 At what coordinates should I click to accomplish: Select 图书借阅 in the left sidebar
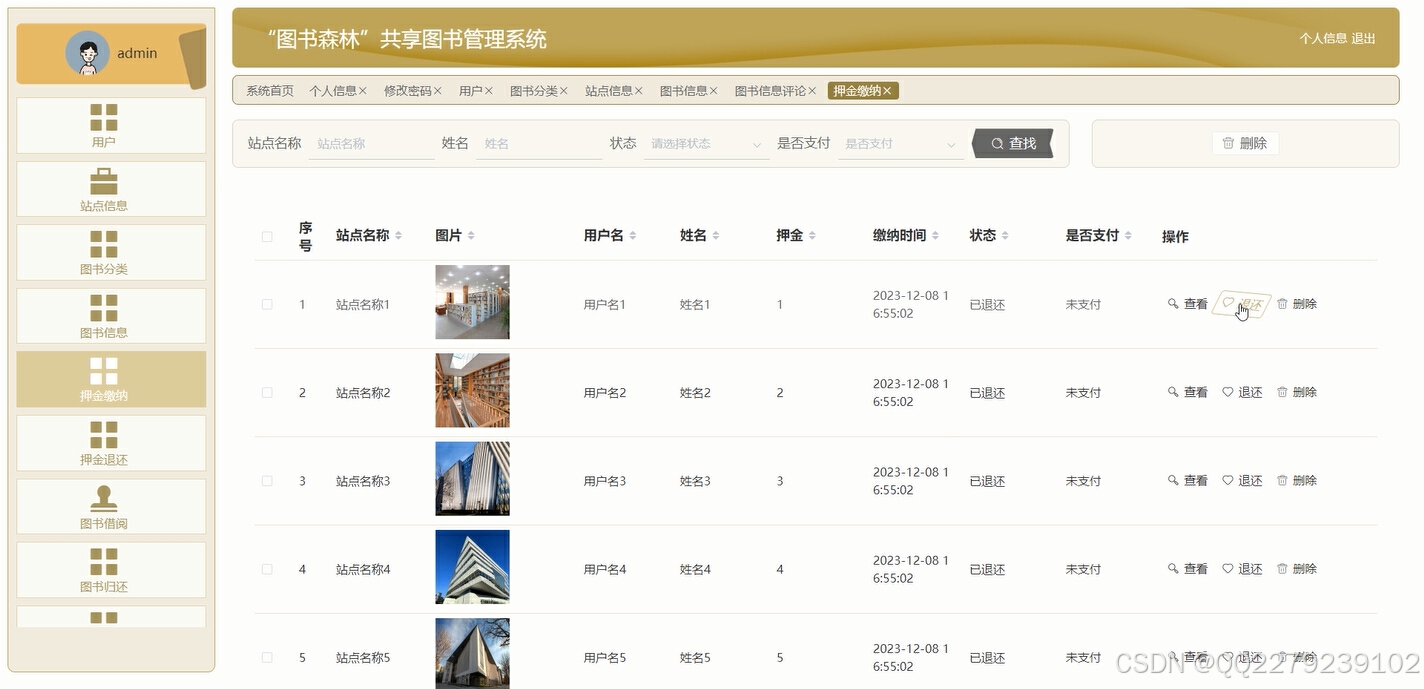[x=110, y=506]
